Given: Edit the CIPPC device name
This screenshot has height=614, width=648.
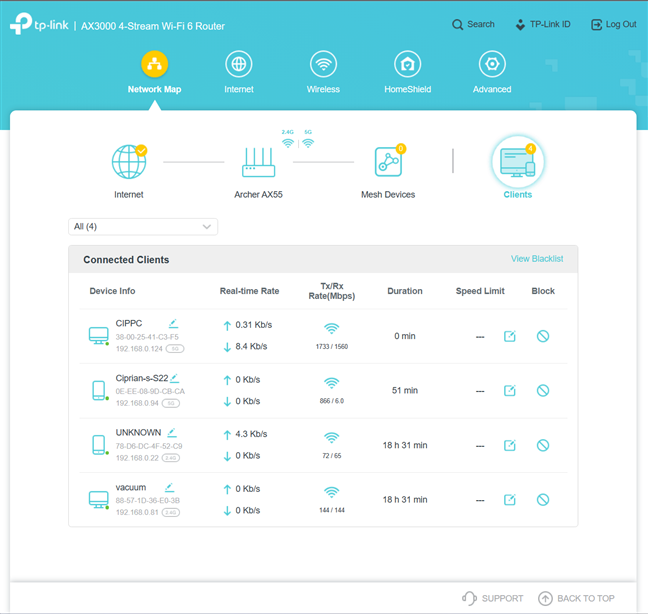Looking at the screenshot, I should [173, 323].
